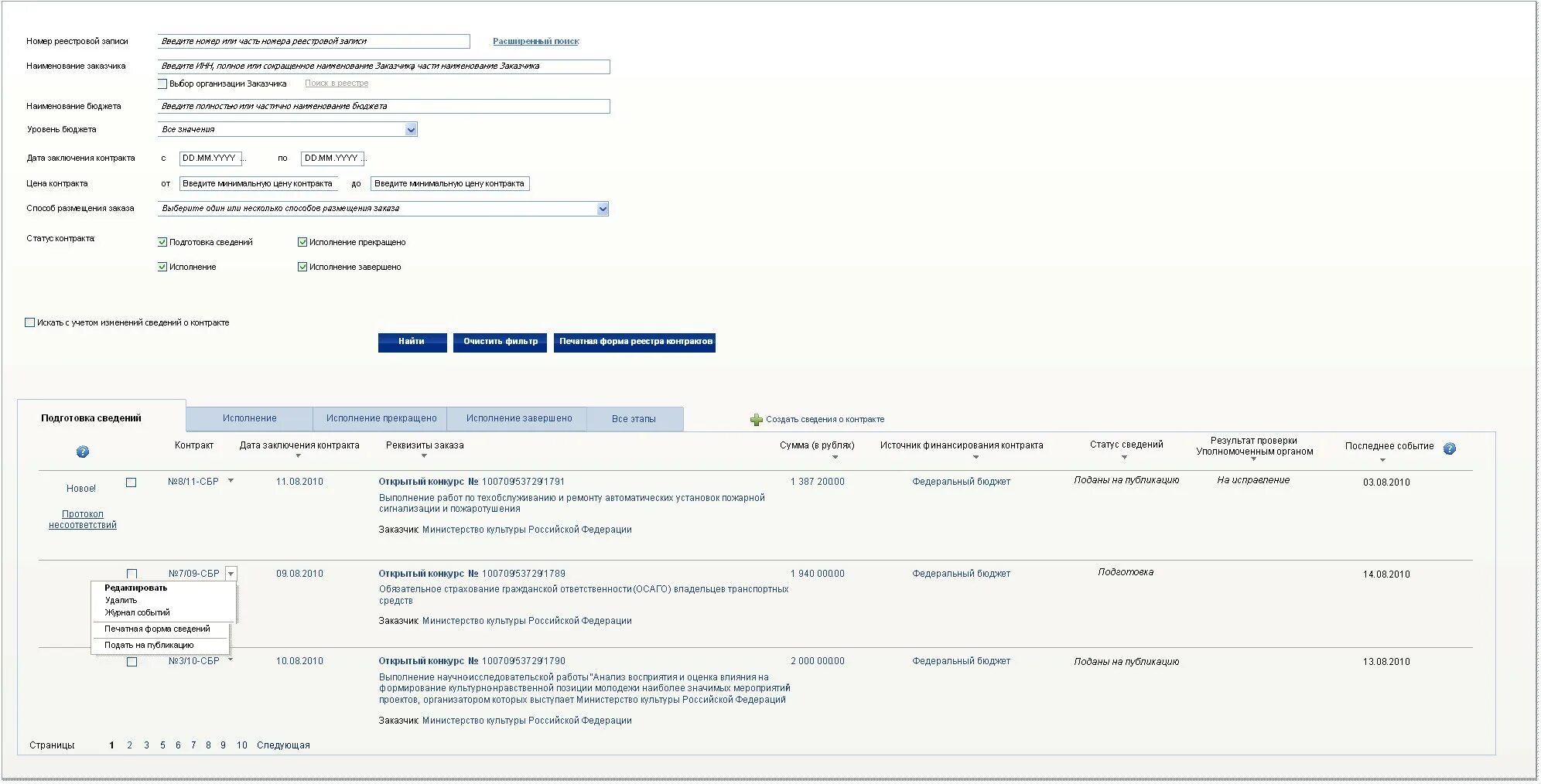Go to page 10 in pagination
The width and height of the screenshot is (1541, 784).
(242, 745)
